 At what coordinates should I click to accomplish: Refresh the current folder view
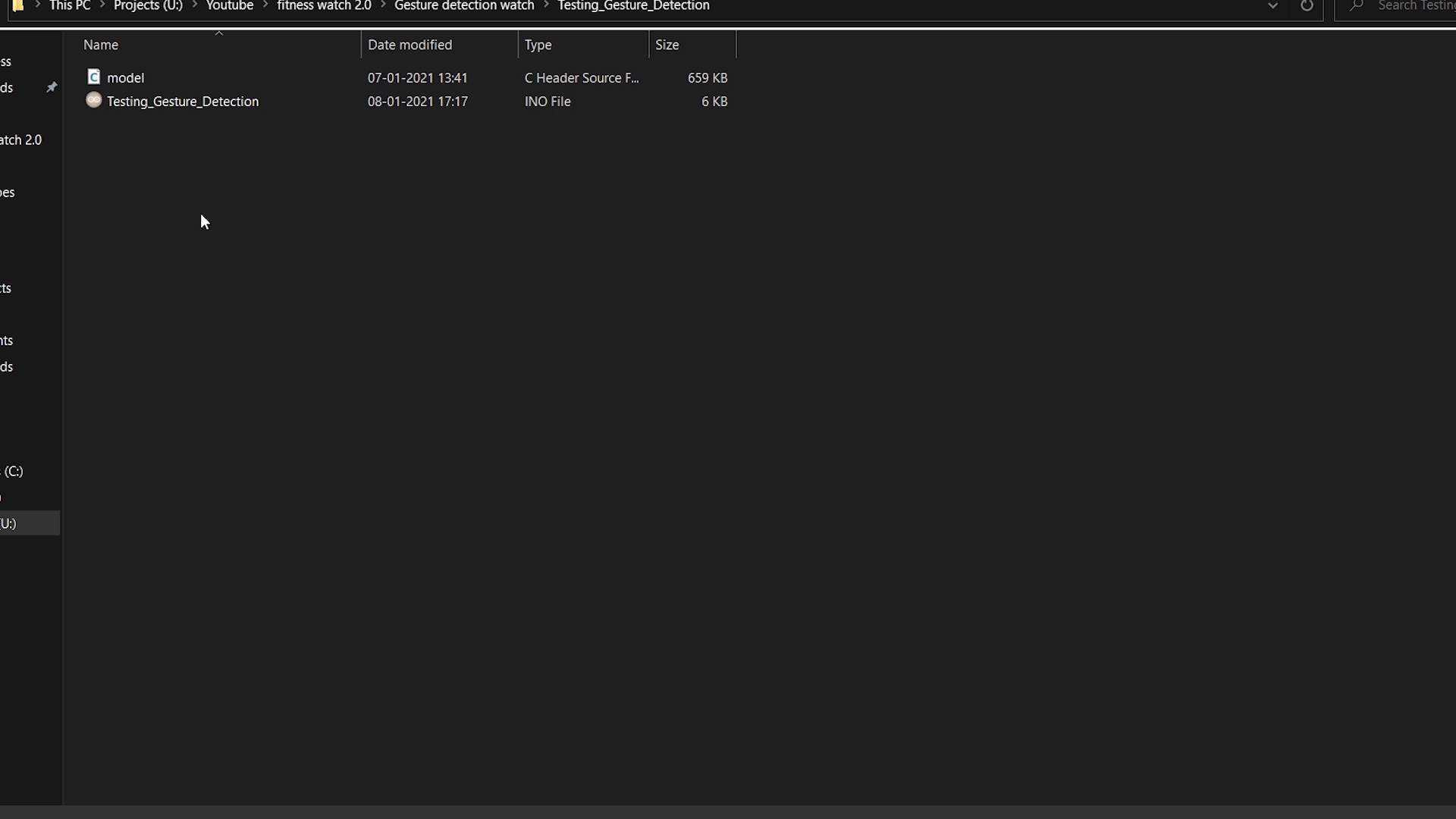click(x=1307, y=6)
